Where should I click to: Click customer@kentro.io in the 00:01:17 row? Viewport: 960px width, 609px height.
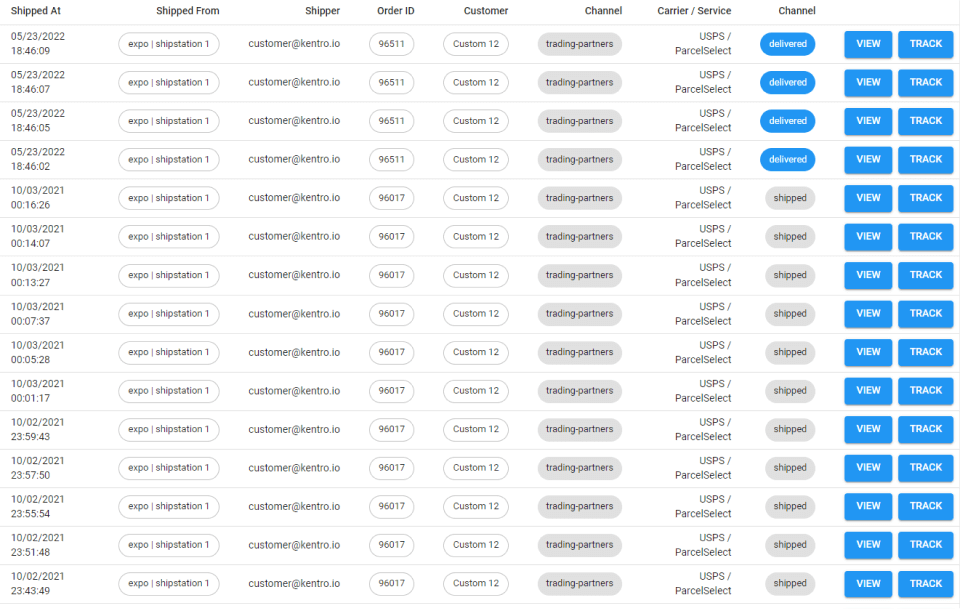point(294,391)
